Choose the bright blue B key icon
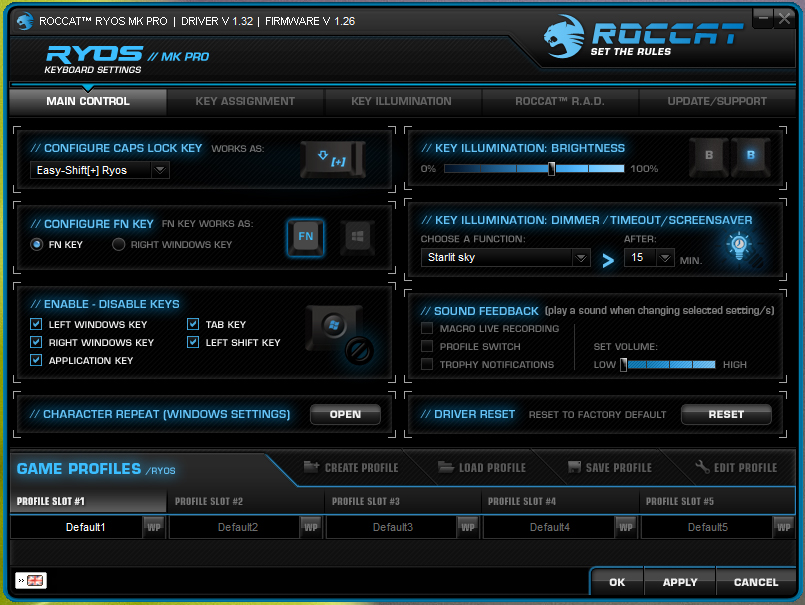This screenshot has height=605, width=805. point(750,156)
